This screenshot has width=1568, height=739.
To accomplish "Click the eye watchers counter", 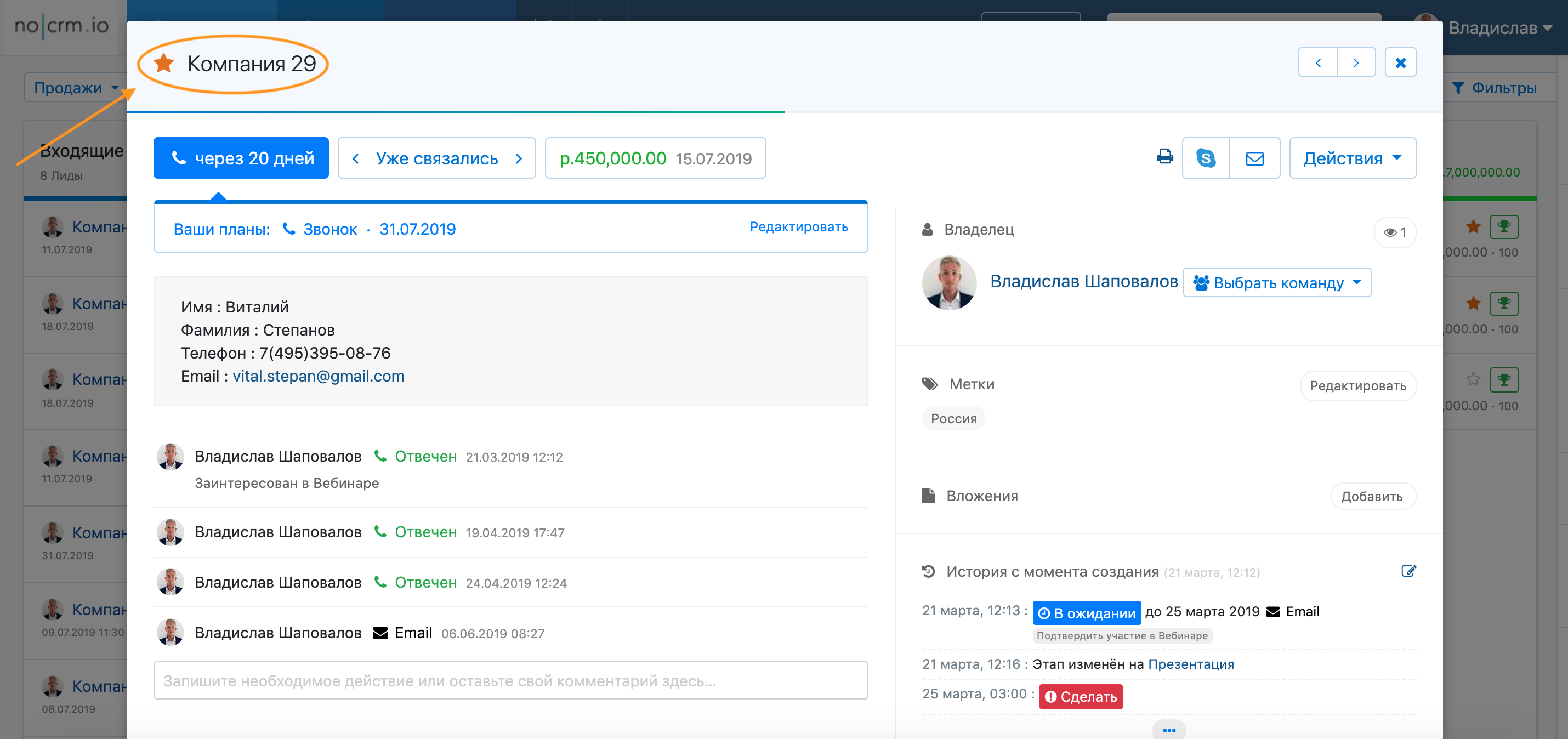I will pos(1395,232).
